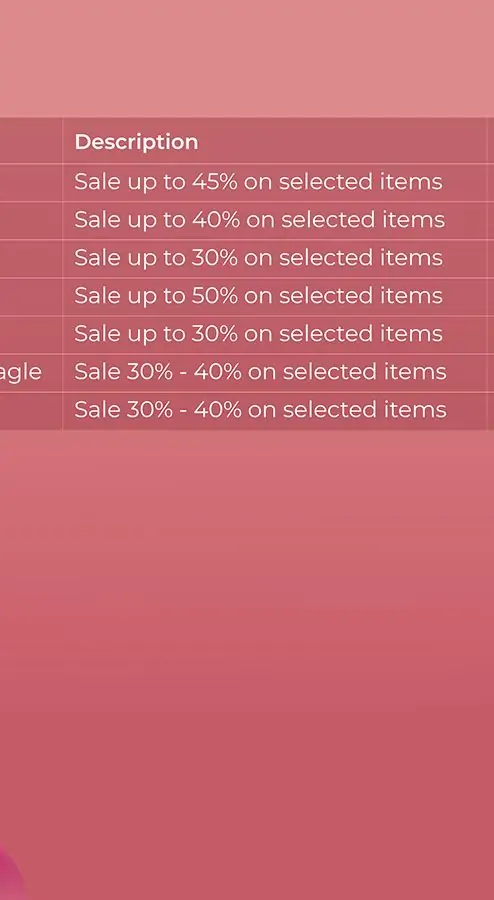Screen dimensions: 494x900
Task: Select the "Sale up to 45%" description cell
Action: coord(274,182)
